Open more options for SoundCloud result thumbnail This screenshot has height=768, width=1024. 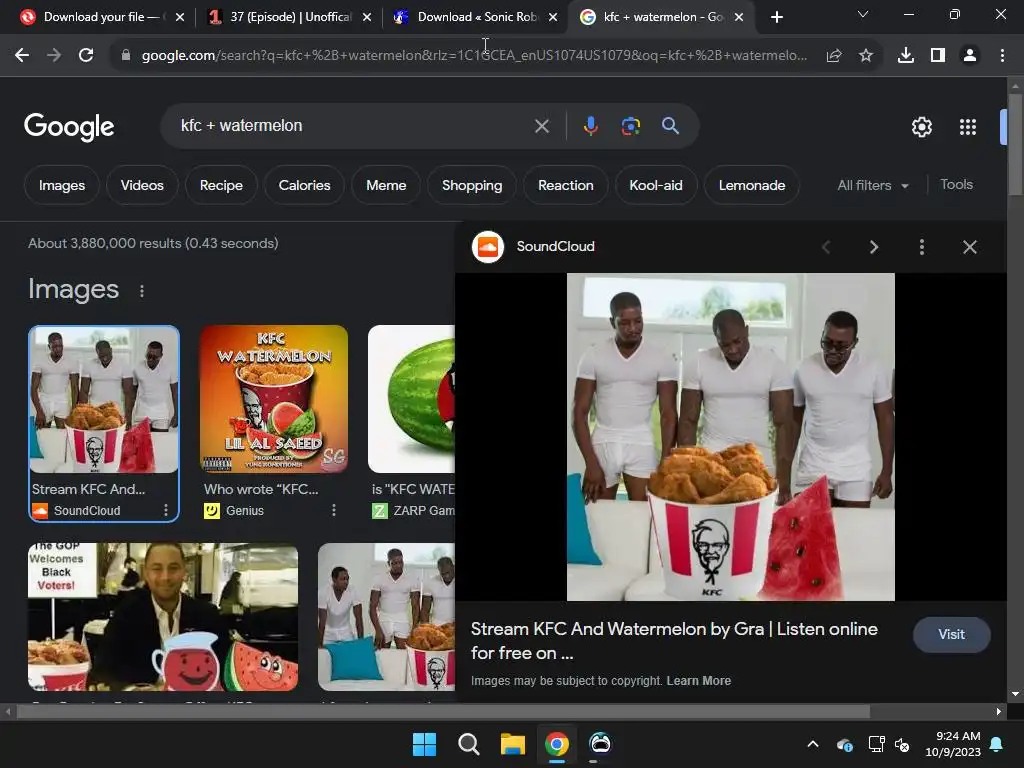[x=166, y=510]
